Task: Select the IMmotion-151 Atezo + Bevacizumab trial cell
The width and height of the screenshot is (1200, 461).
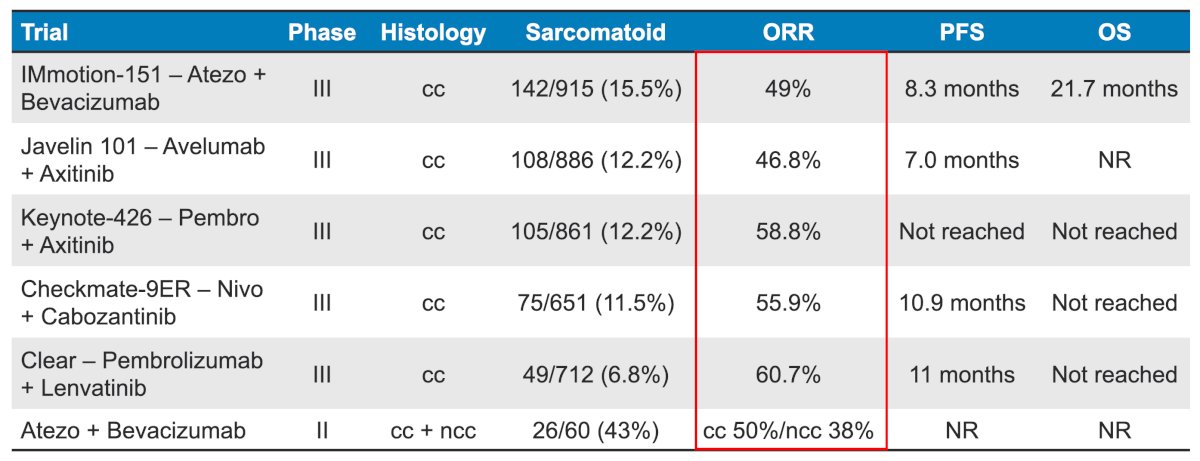Action: 143,88
